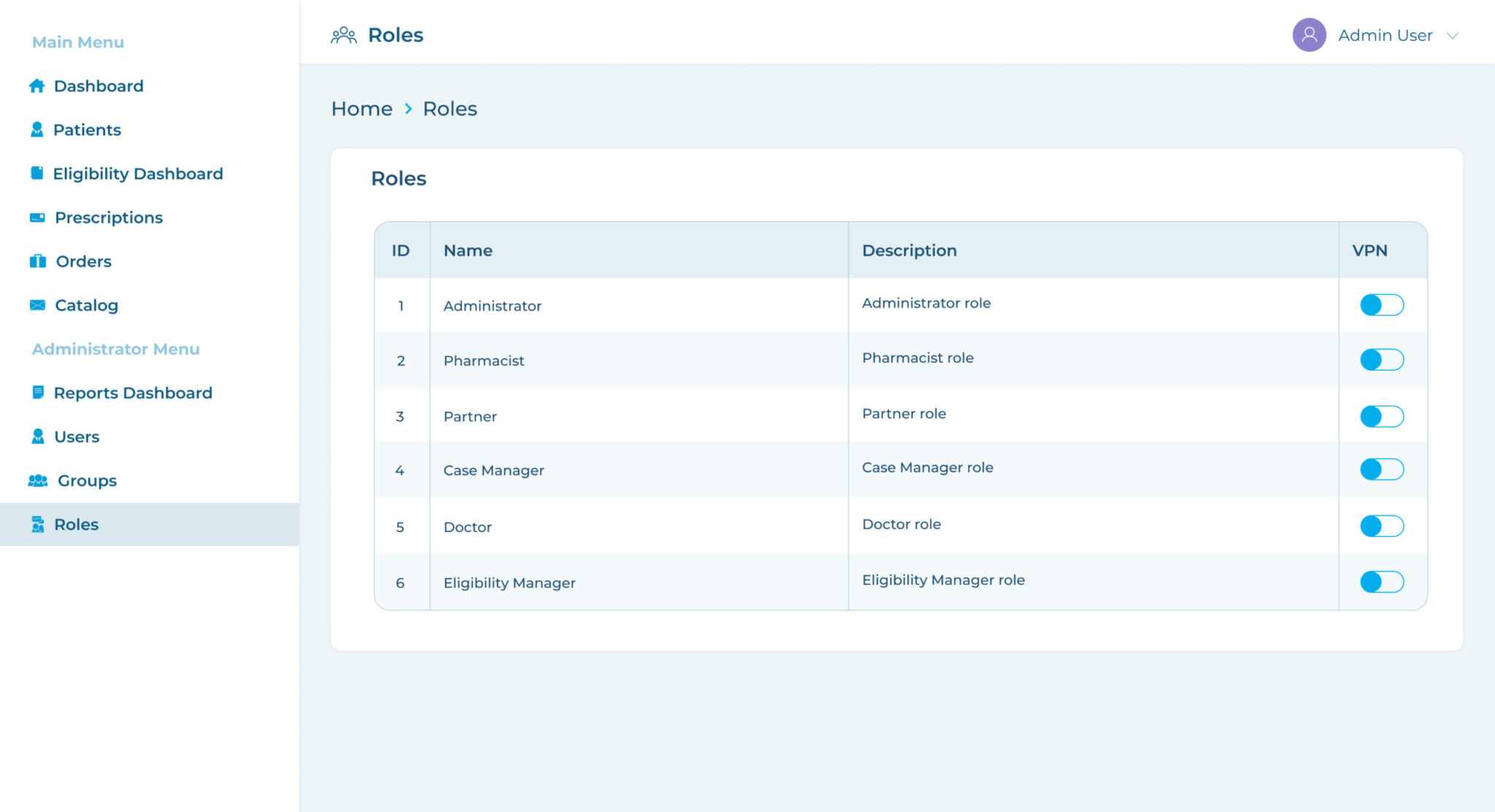Click the 'Administrator role' description
This screenshot has height=812, width=1495.
pos(926,303)
